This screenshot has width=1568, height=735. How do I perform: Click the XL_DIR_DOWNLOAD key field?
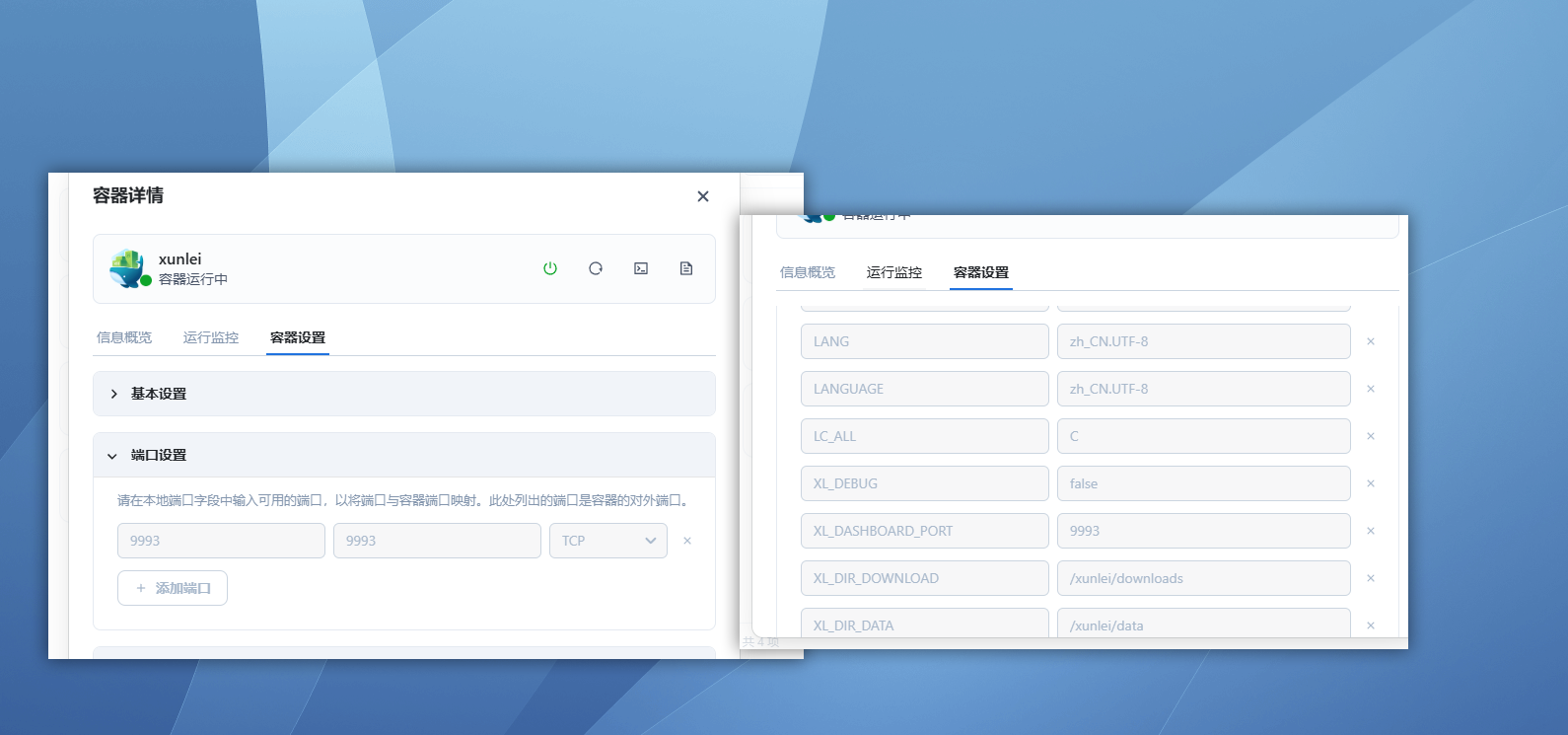coord(925,578)
